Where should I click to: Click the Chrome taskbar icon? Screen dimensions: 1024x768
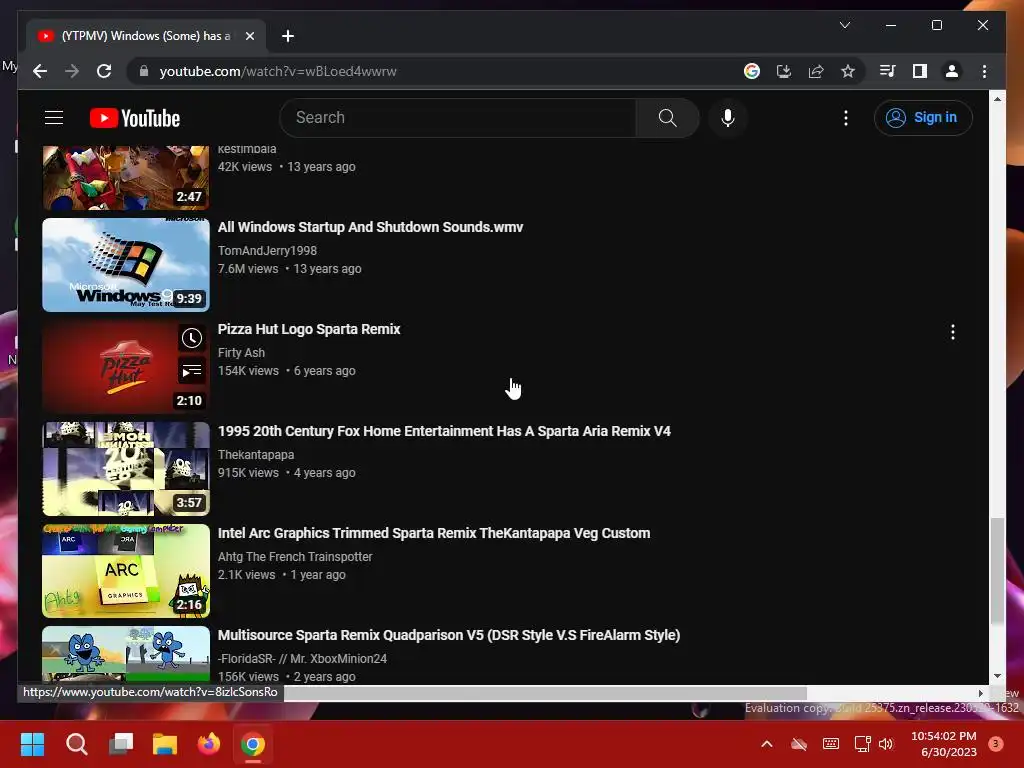253,744
